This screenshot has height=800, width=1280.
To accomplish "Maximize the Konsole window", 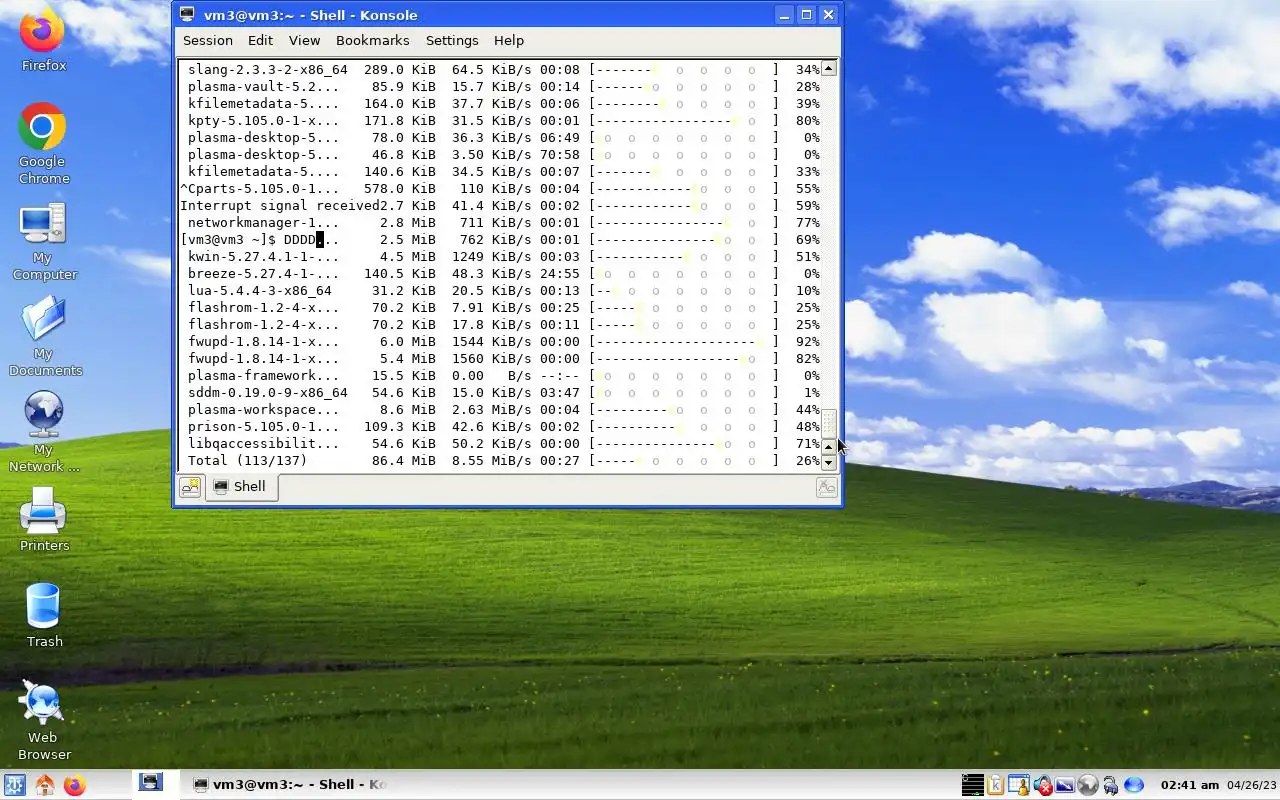I will [806, 15].
